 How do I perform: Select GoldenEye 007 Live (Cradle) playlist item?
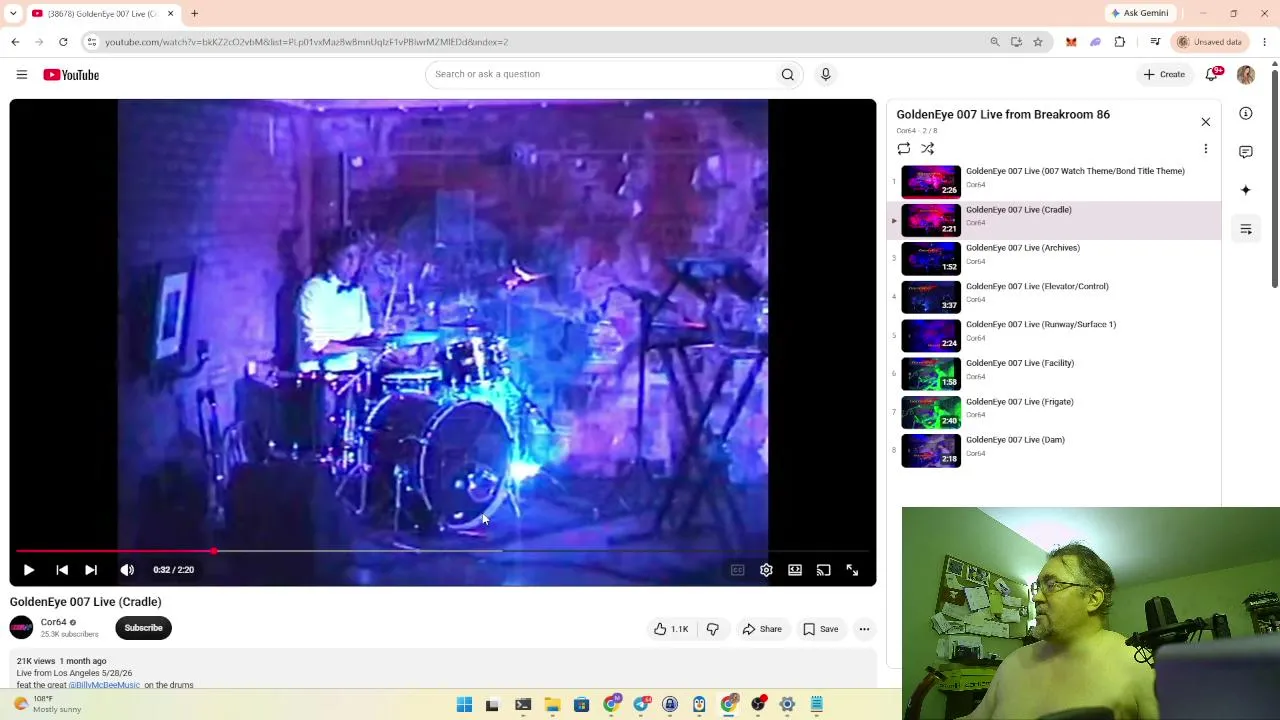[x=1054, y=220]
